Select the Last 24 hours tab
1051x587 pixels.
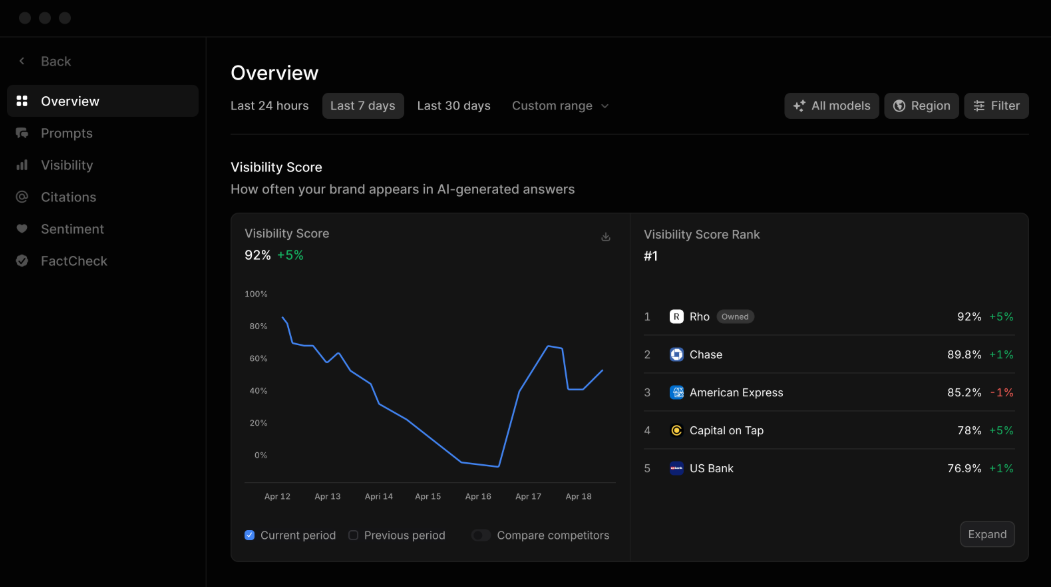tap(269, 106)
